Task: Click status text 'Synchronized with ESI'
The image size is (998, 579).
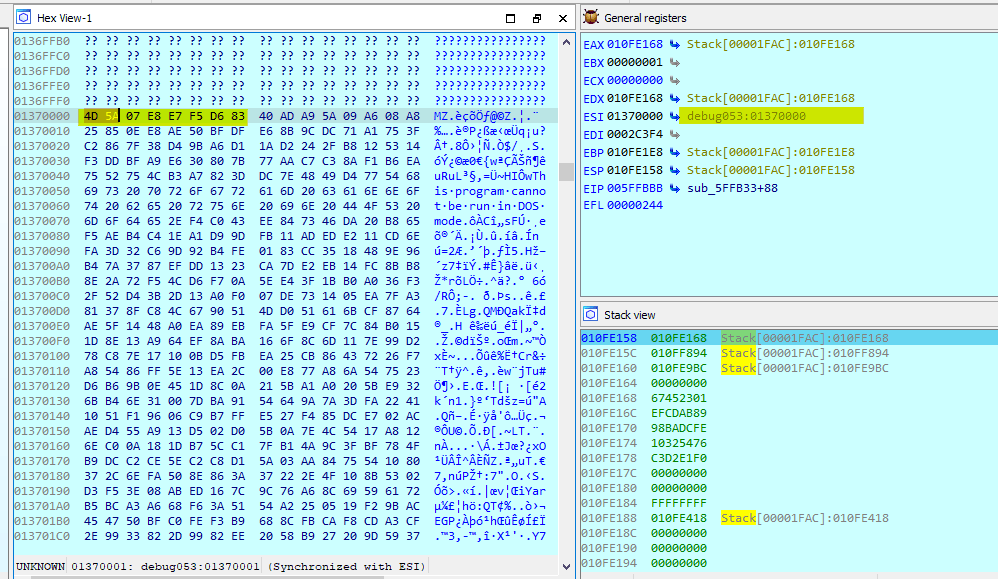Action: click(x=347, y=566)
